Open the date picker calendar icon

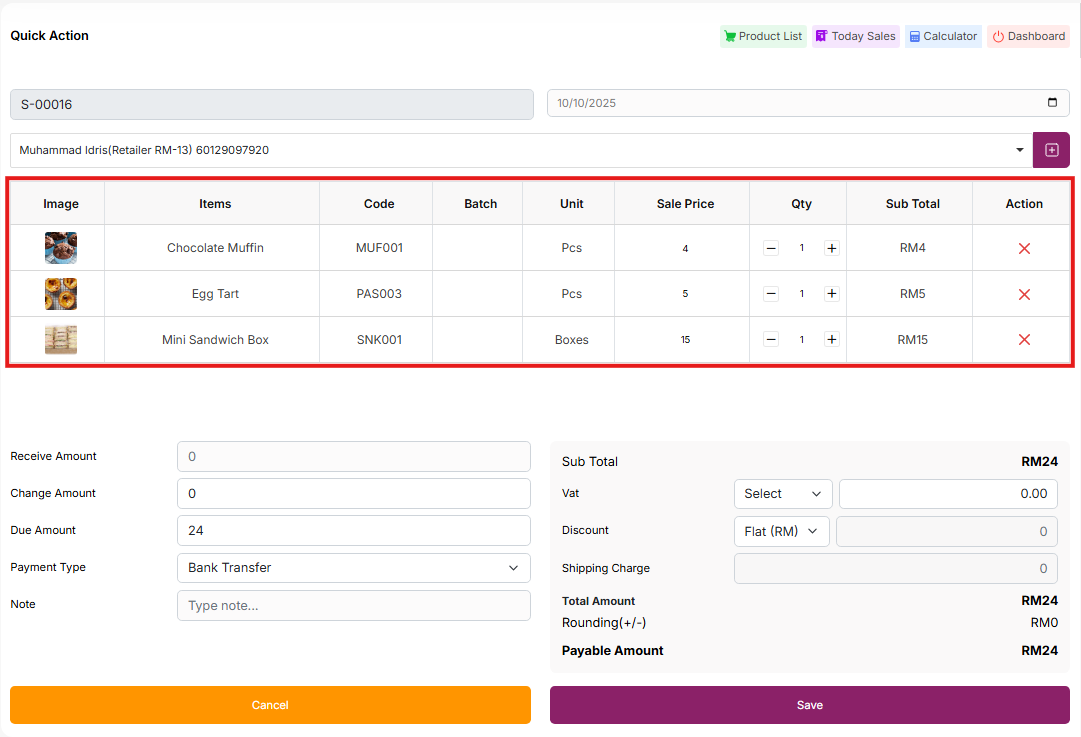(x=1052, y=103)
